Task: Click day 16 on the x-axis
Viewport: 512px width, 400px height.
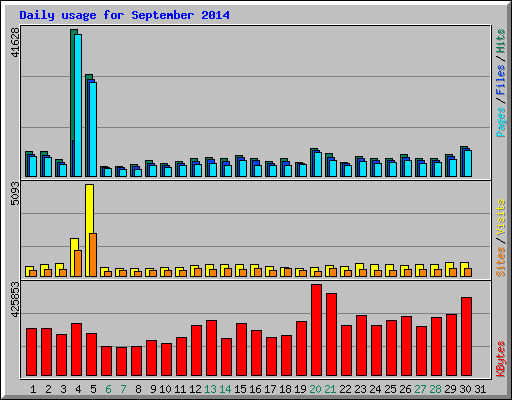Action: (255, 389)
